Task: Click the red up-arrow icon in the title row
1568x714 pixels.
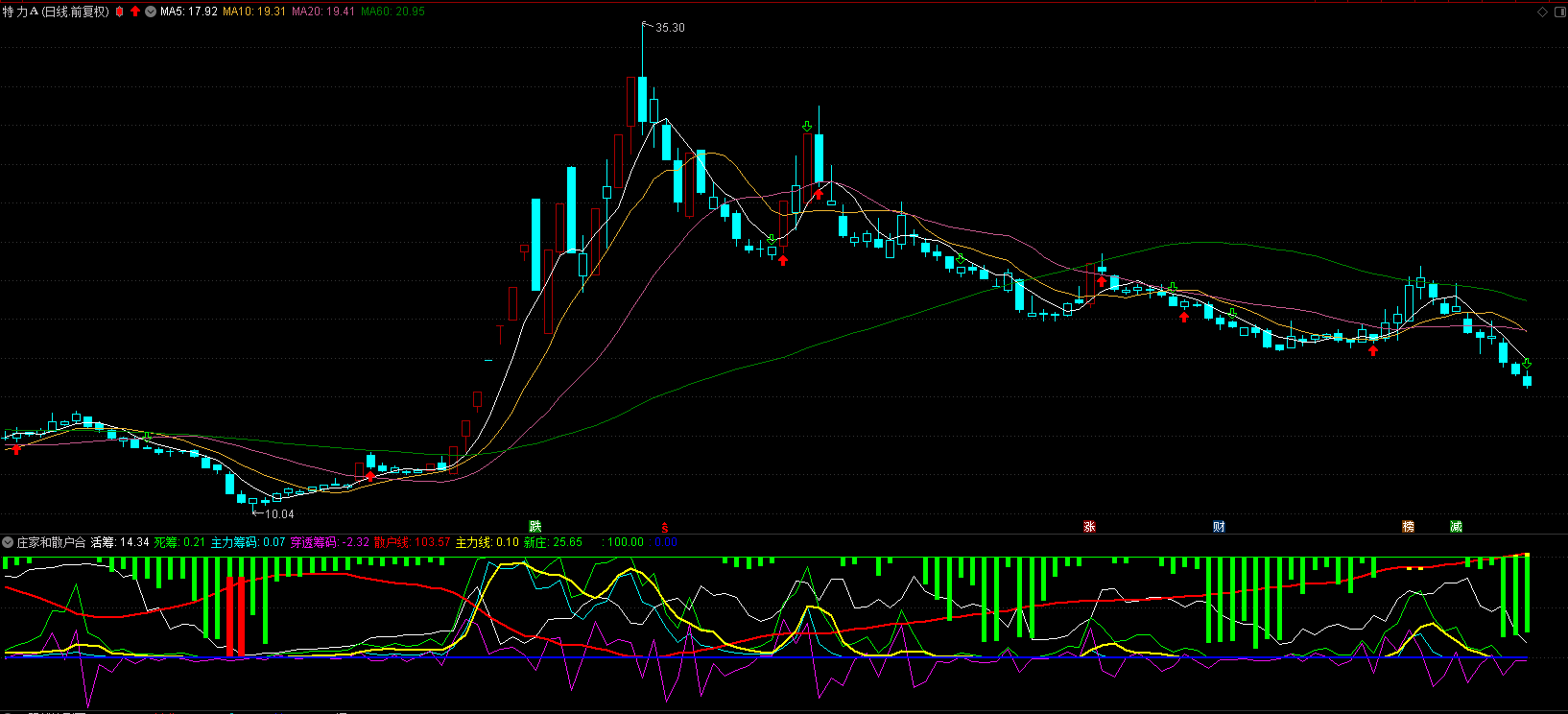Action: 135,12
